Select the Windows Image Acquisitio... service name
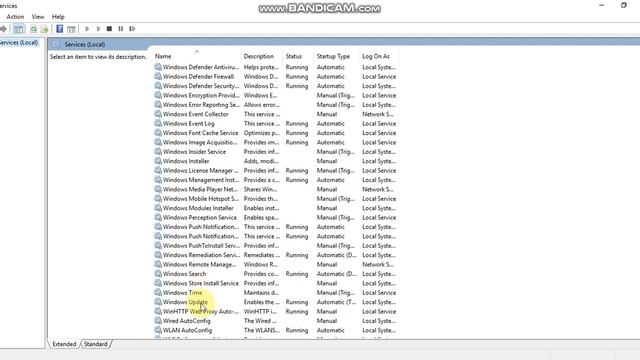The width and height of the screenshot is (640, 360). (200, 142)
